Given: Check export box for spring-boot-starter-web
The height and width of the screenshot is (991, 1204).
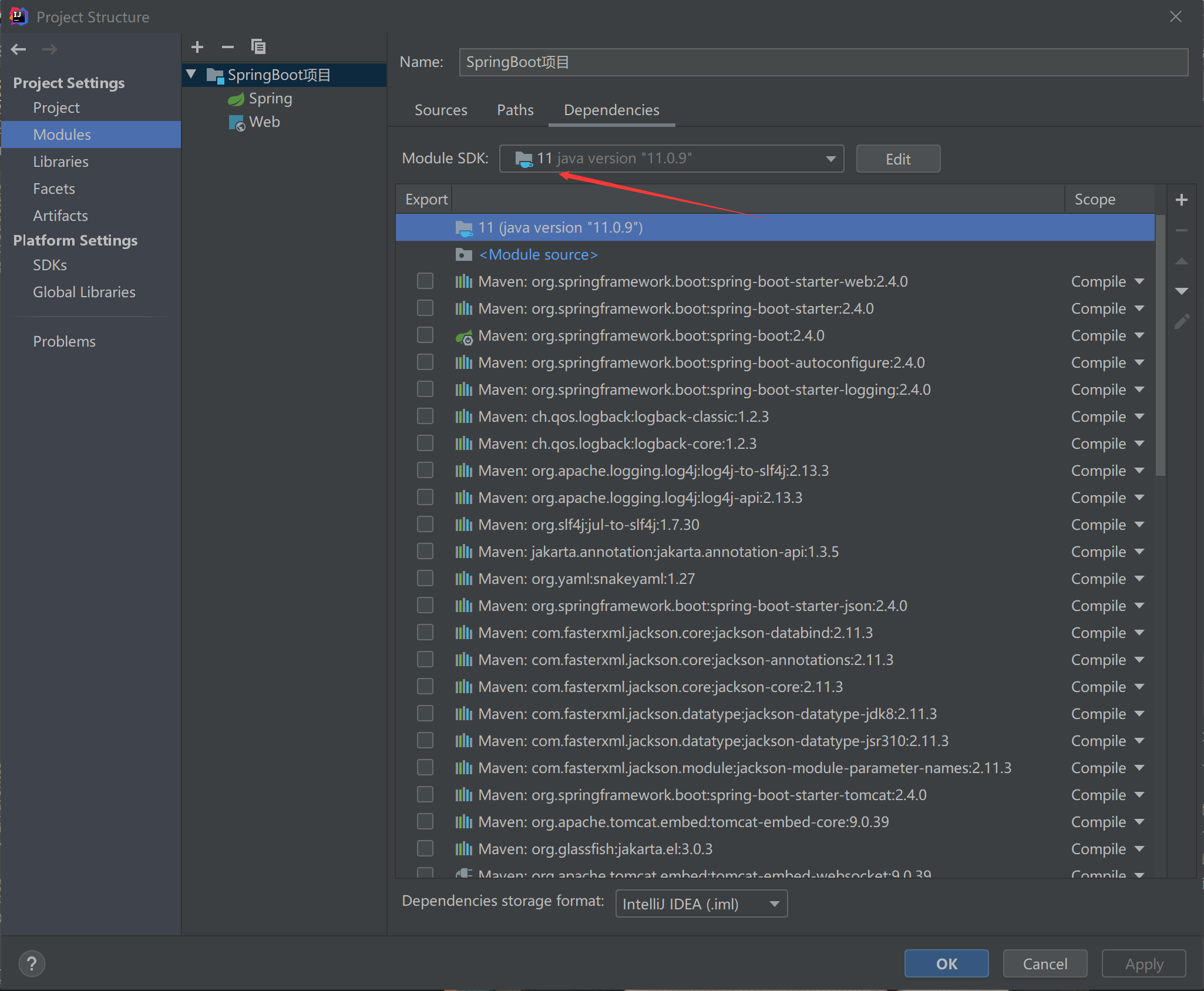Looking at the screenshot, I should [x=425, y=281].
